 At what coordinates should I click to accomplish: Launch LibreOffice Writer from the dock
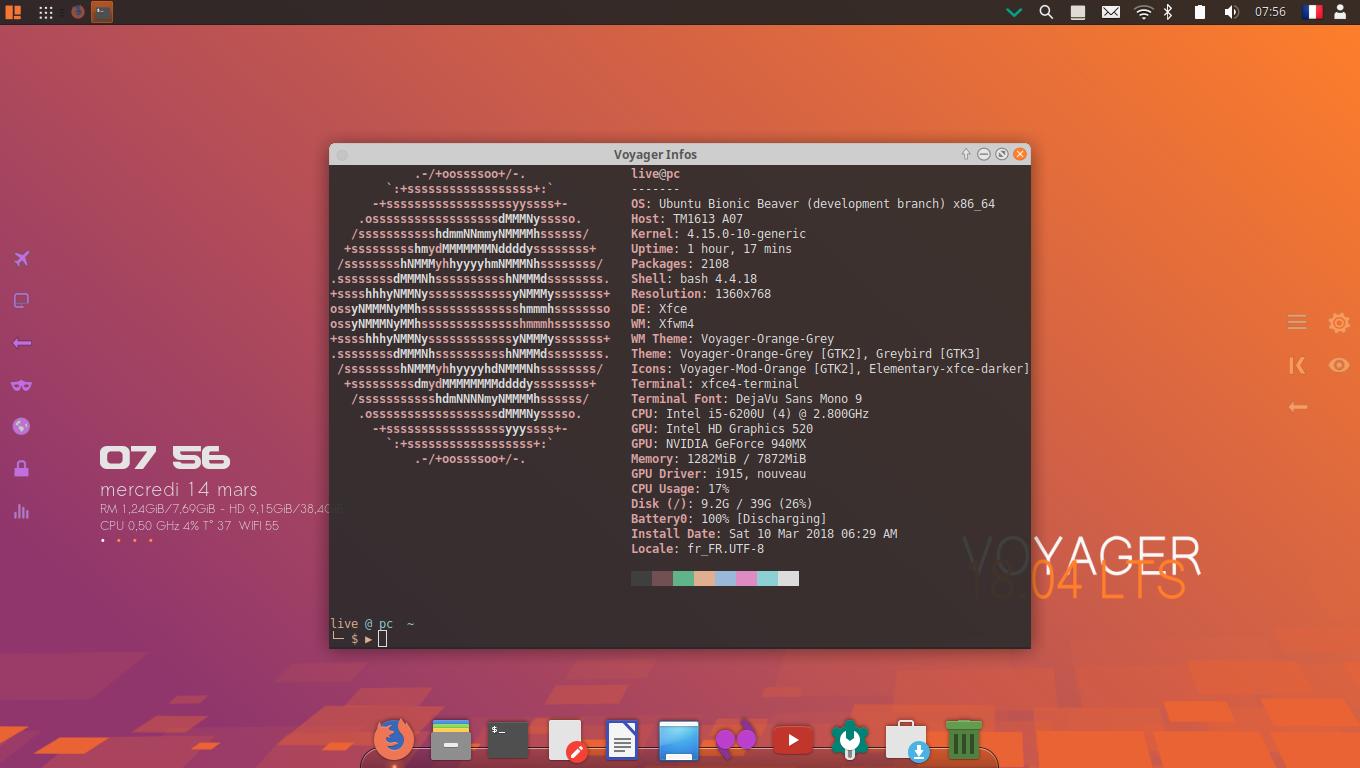[622, 740]
